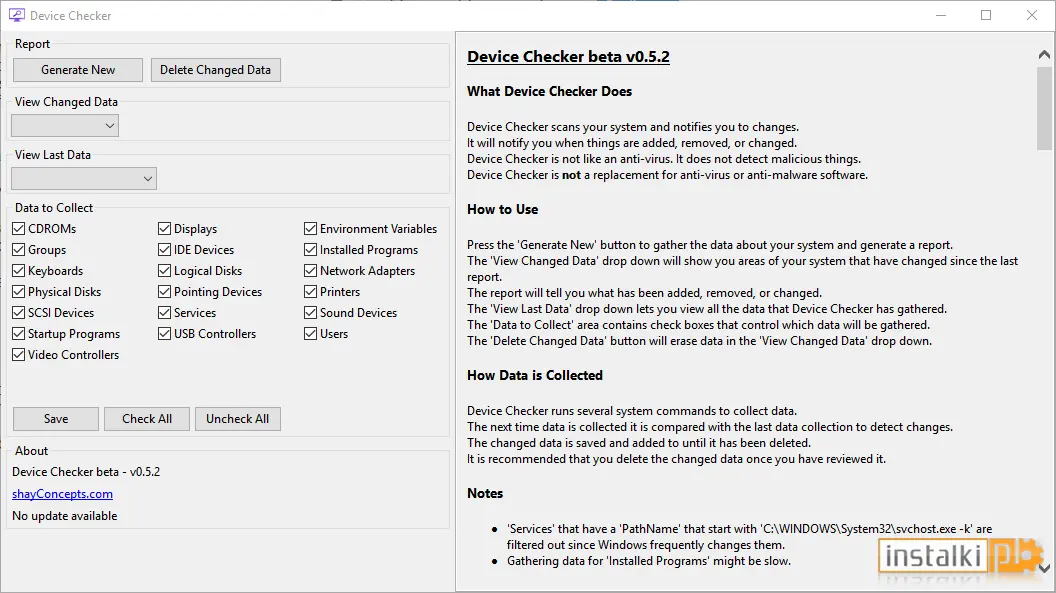This screenshot has width=1056, height=593.
Task: Open the shayConcepts.com link
Action: point(63,494)
